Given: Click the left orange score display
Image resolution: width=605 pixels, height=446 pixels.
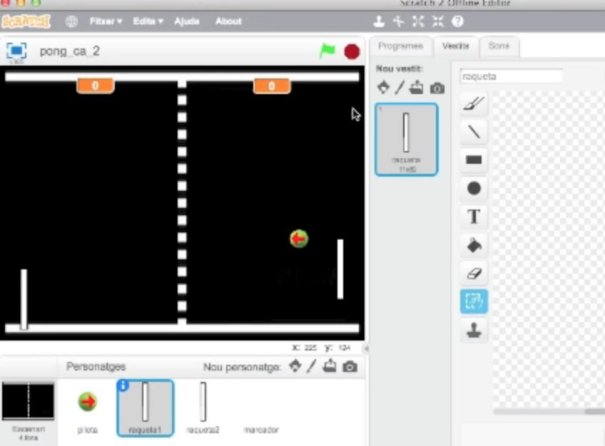Looking at the screenshot, I should click(95, 86).
